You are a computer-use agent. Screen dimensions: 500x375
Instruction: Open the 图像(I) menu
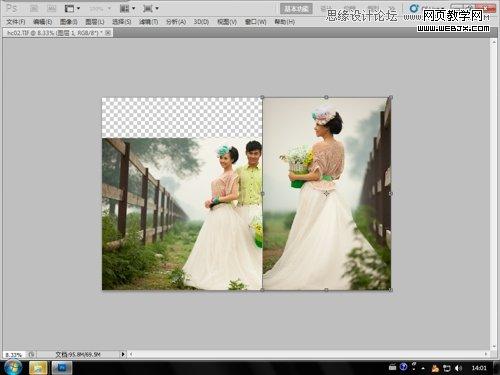click(69, 22)
